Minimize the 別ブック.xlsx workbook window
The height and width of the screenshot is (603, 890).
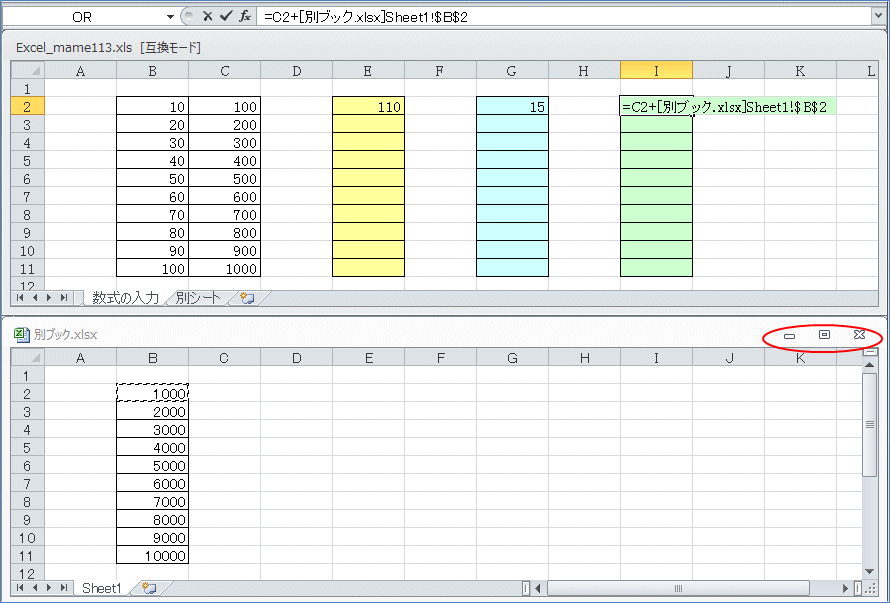790,336
